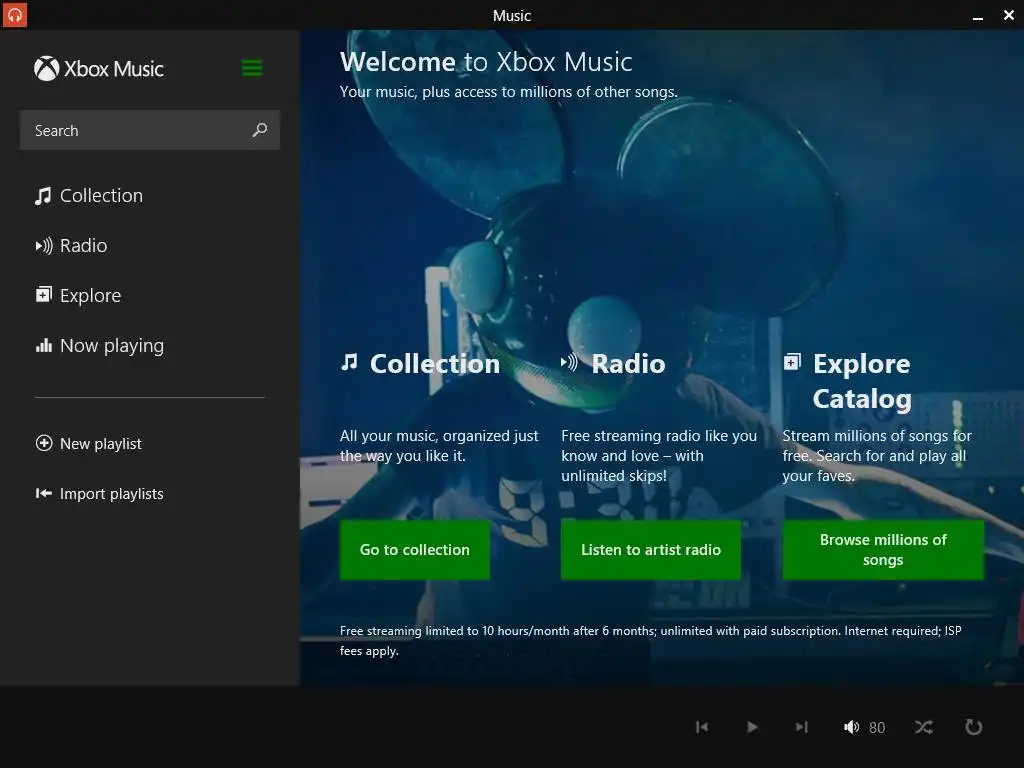Create a New playlist
This screenshot has height=768, width=1024.
click(x=88, y=443)
